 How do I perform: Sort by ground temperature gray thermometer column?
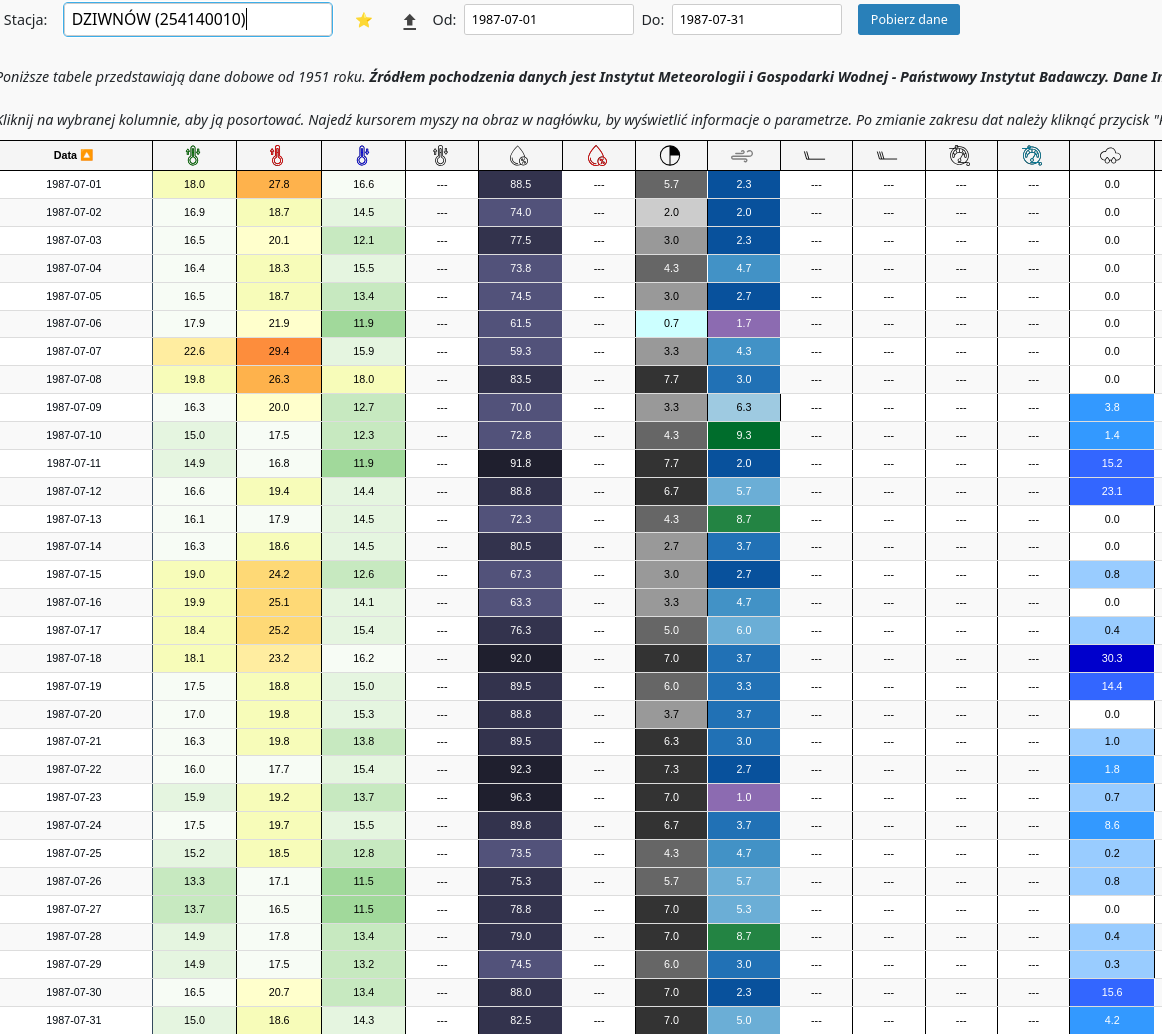click(441, 156)
